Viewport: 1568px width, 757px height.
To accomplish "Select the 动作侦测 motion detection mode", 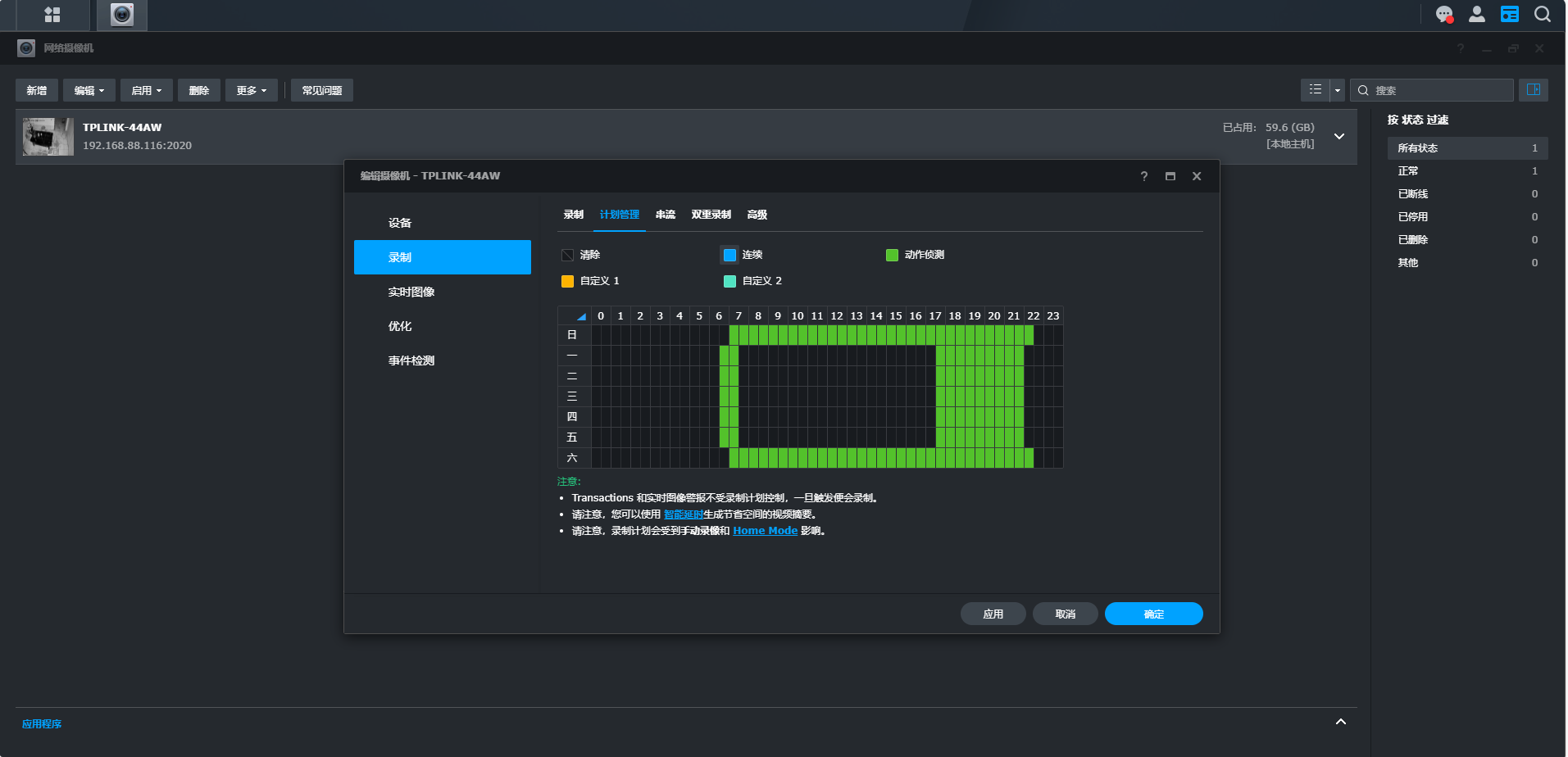I will (893, 255).
